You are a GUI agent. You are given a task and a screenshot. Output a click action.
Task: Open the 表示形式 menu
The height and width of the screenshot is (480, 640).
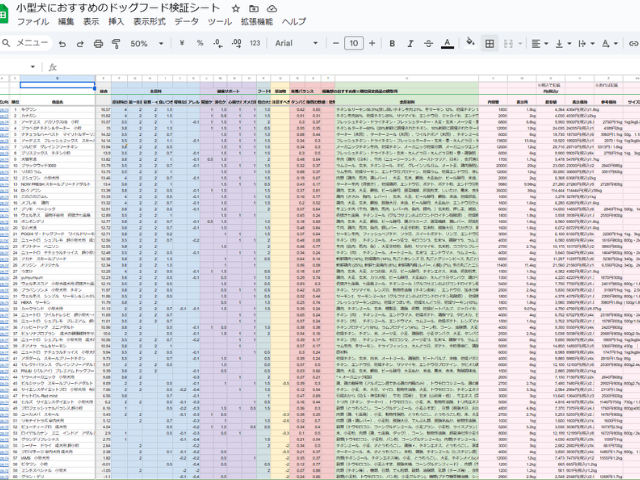(149, 22)
